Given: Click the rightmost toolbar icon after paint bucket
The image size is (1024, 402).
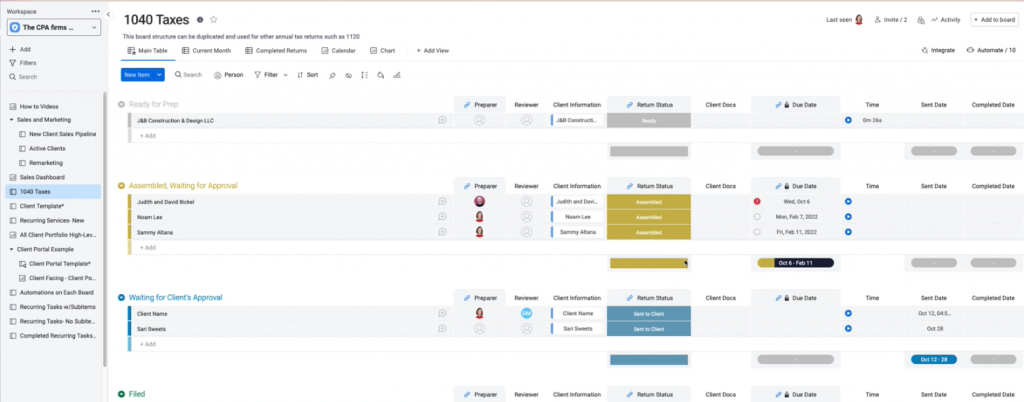Looking at the screenshot, I should pos(396,75).
